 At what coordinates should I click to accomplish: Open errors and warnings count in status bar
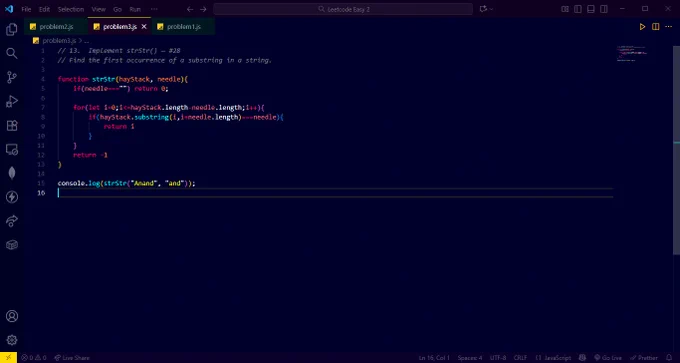coord(34,358)
